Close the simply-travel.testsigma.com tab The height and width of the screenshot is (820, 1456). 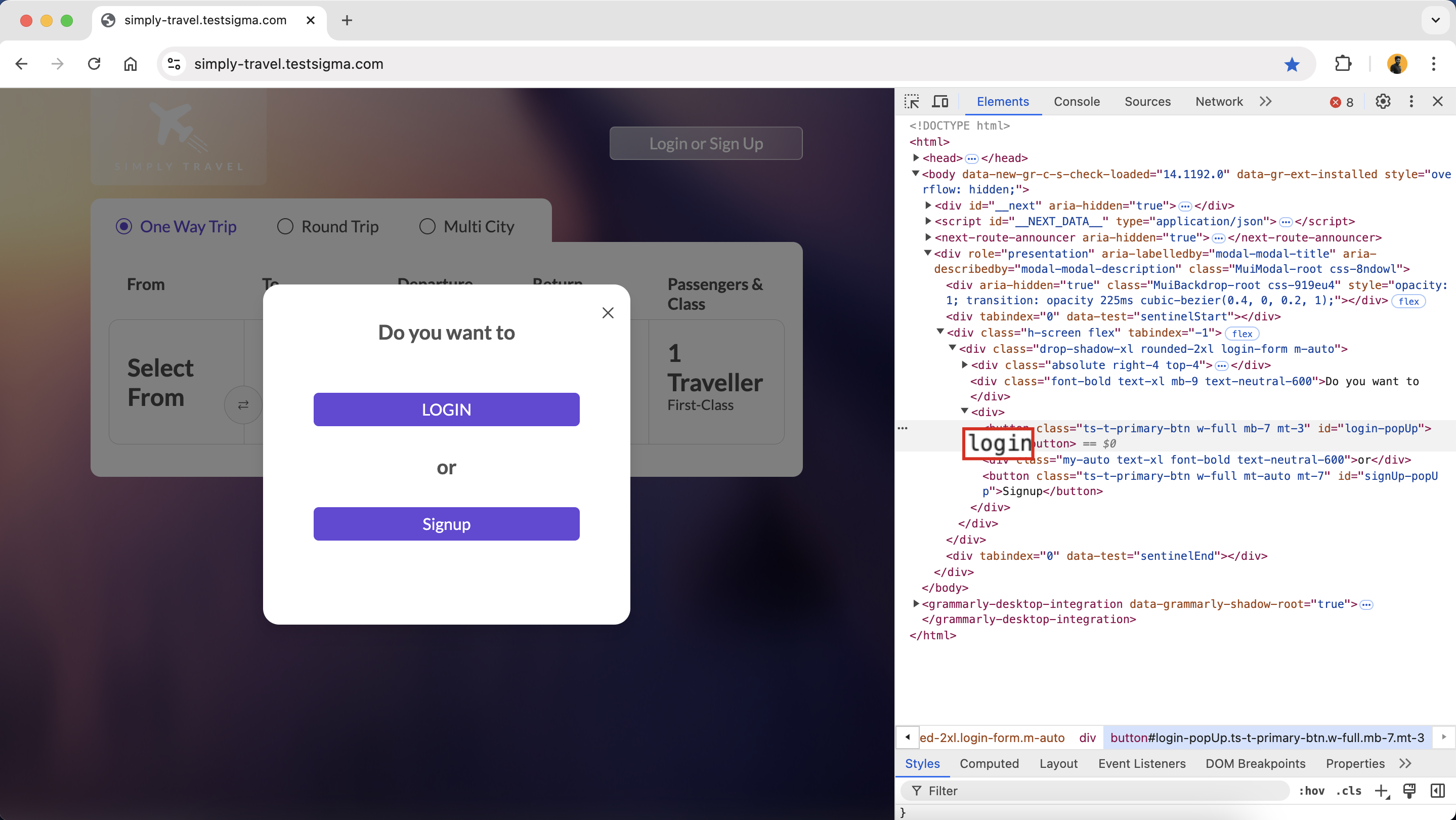click(x=310, y=20)
